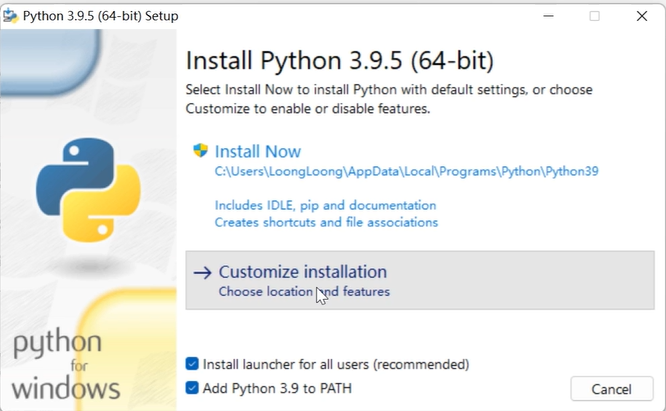Uncheck Install launcher for all users
Screen dimensions: 666x411
pyautogui.click(x=192, y=364)
